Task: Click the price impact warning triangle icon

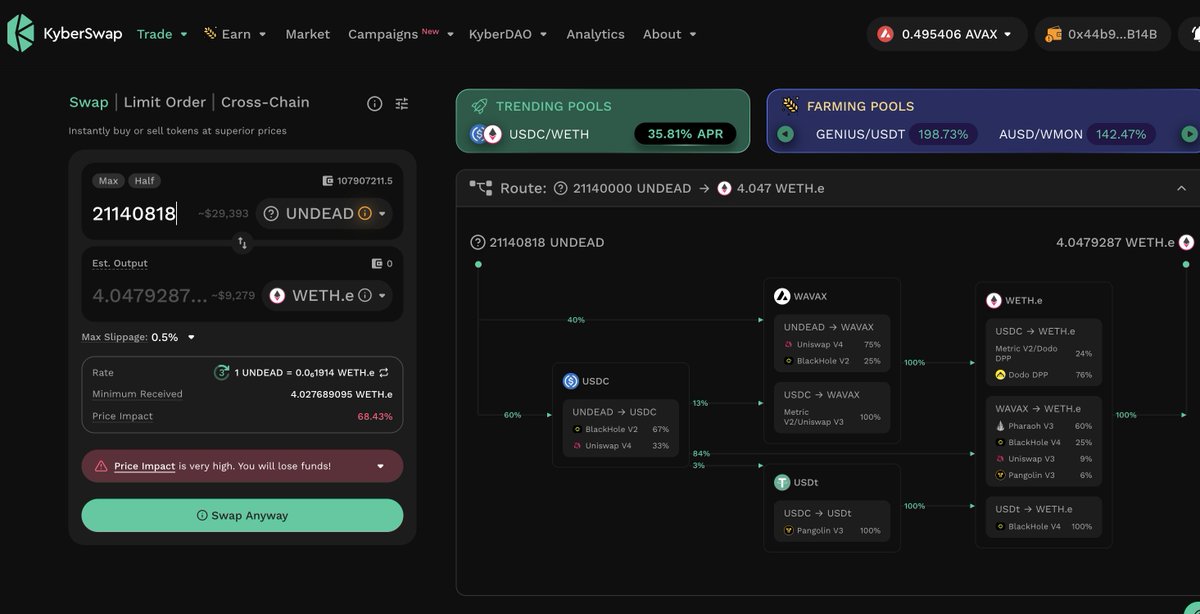Action: tap(101, 466)
